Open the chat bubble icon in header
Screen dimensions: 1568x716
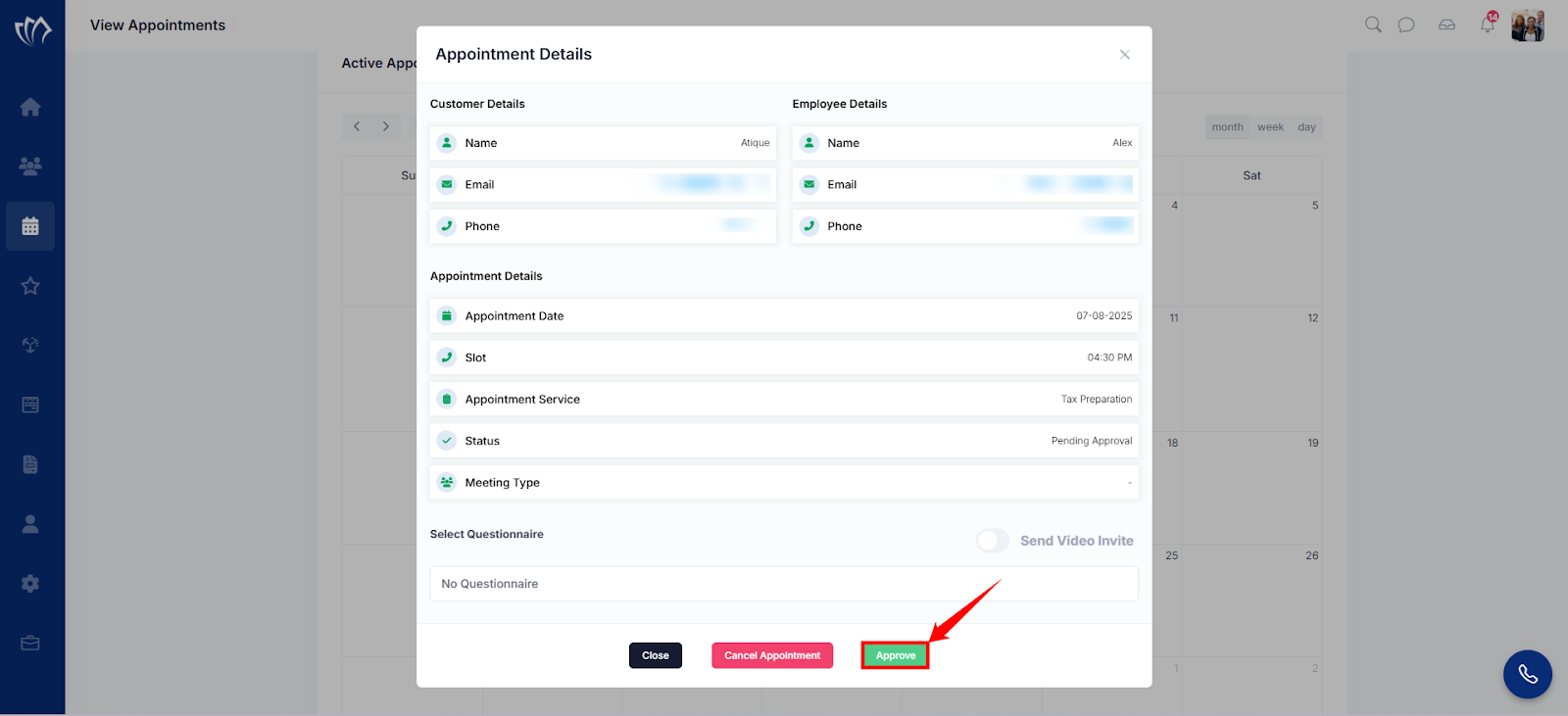[1406, 24]
